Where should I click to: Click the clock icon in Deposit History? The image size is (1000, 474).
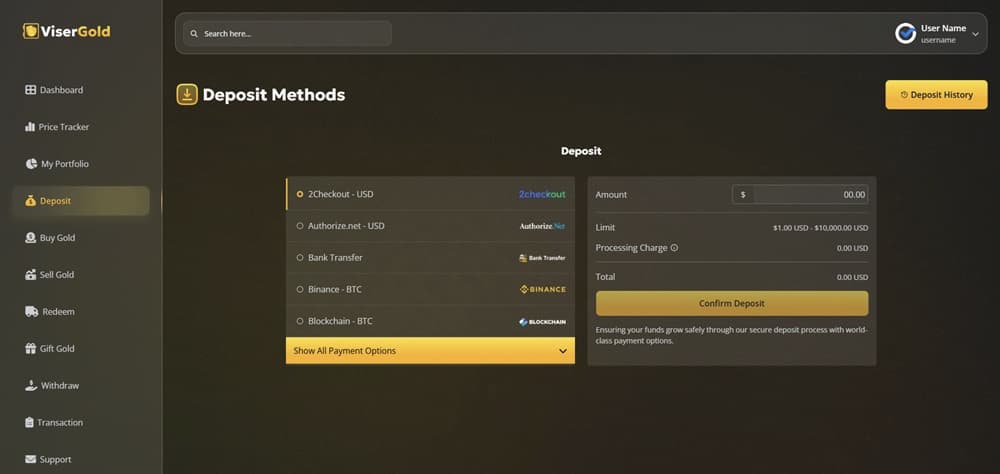[x=904, y=95]
